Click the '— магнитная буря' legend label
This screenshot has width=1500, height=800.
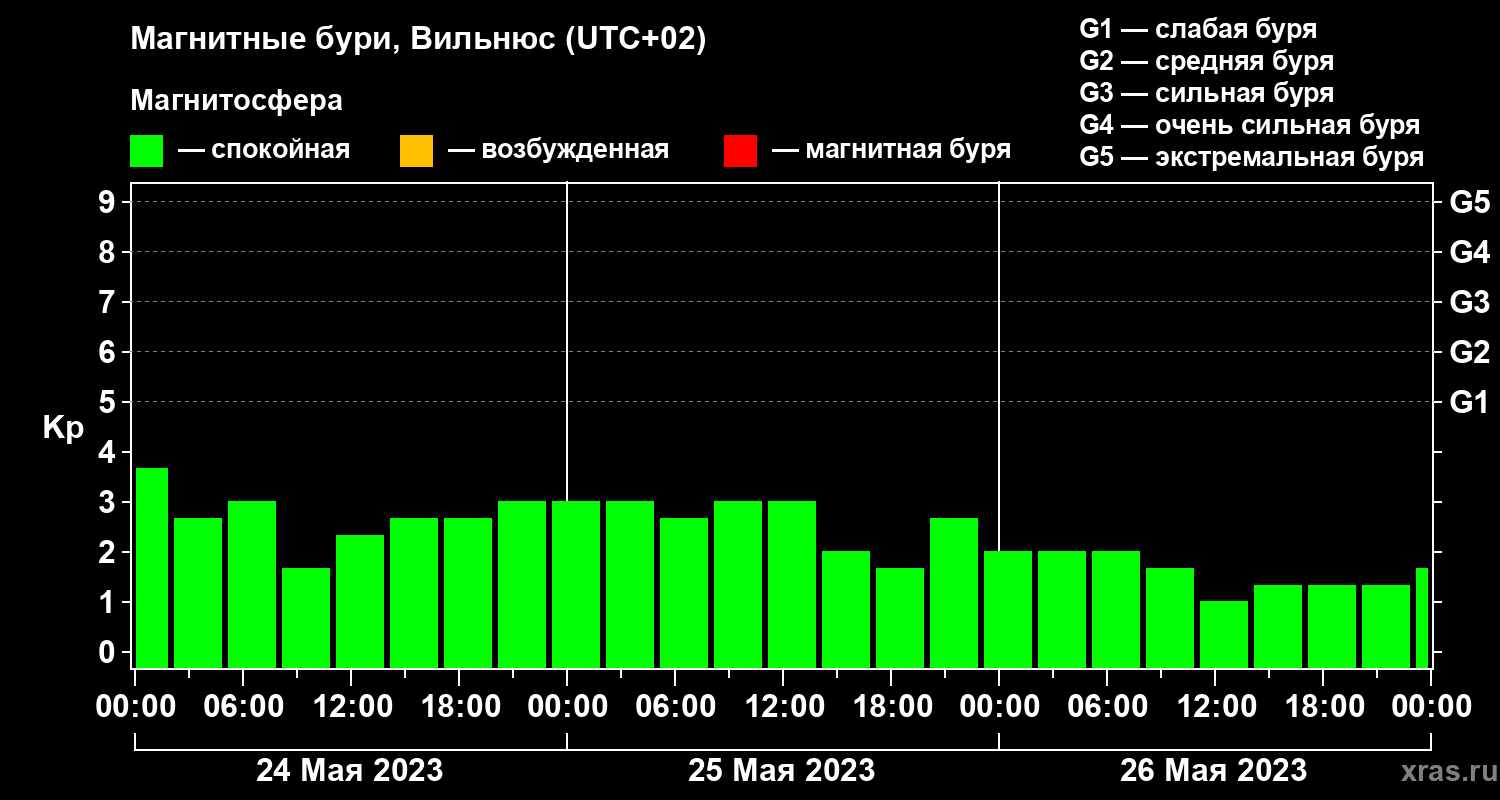(x=891, y=150)
